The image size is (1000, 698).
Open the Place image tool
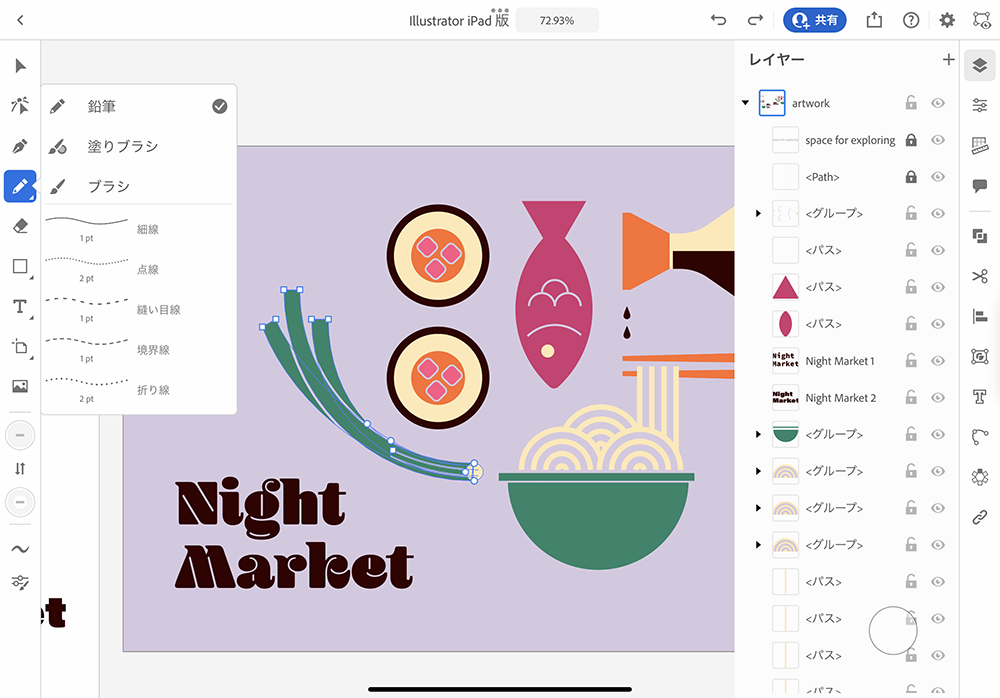click(20, 386)
